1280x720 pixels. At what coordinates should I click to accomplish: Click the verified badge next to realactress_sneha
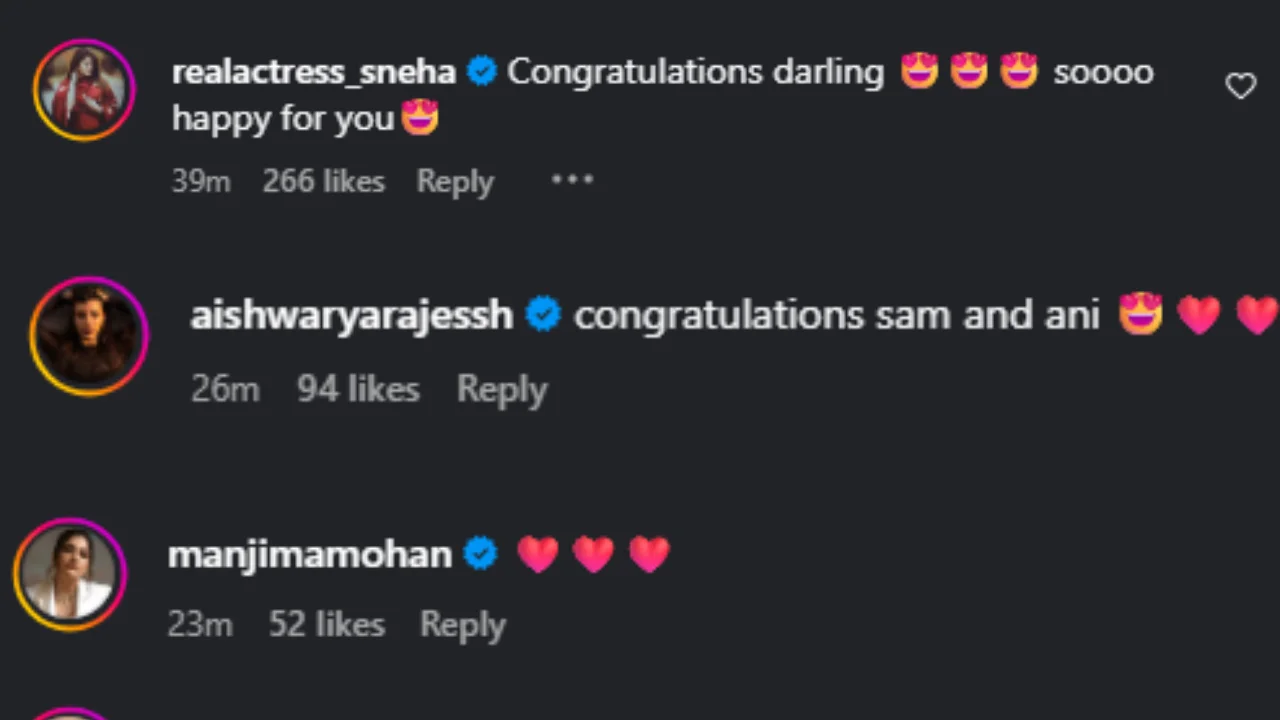(x=482, y=71)
